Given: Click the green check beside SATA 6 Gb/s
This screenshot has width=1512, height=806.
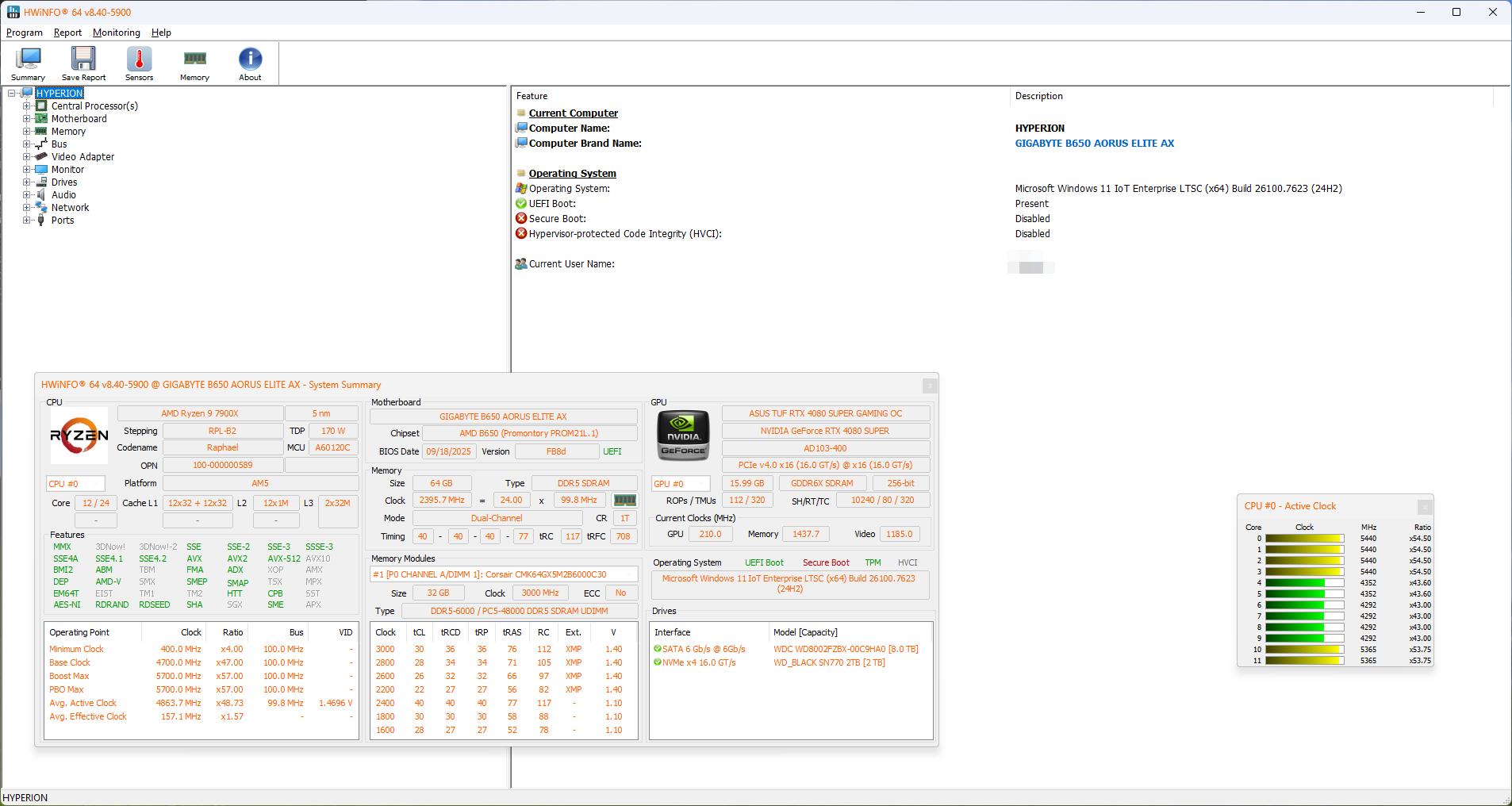Looking at the screenshot, I should [658, 649].
